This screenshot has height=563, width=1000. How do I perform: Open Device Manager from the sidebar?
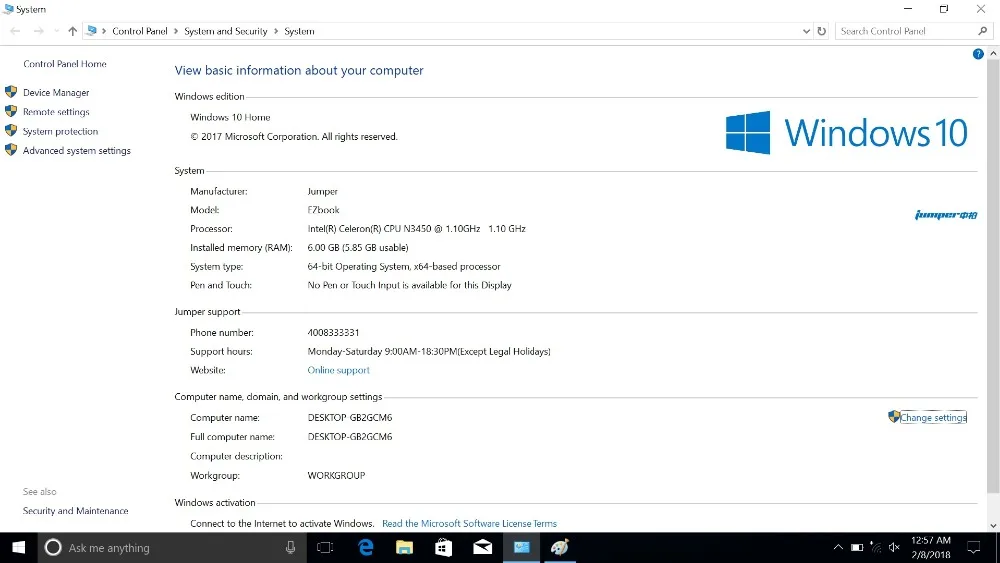(56, 92)
